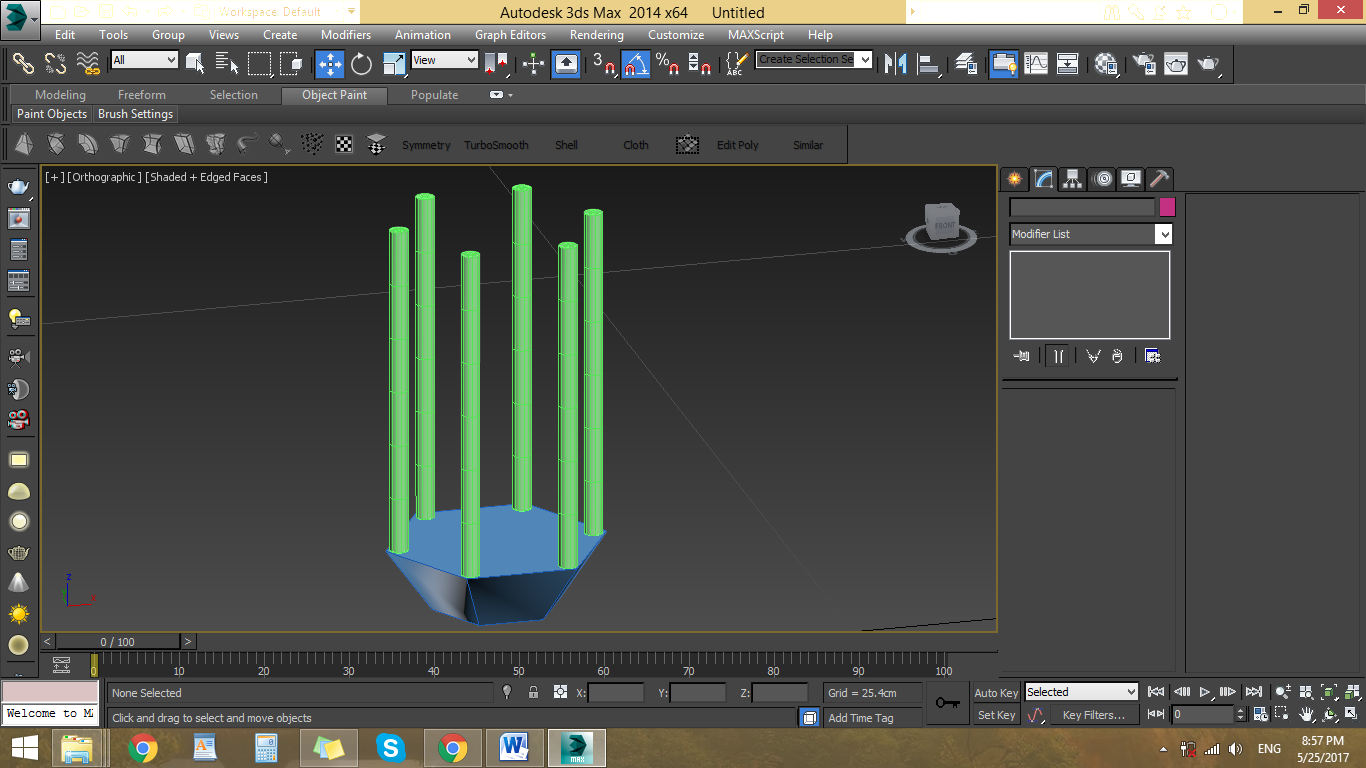The height and width of the screenshot is (768, 1366).
Task: Switch to the Freeform ribbon tab
Action: pos(142,95)
